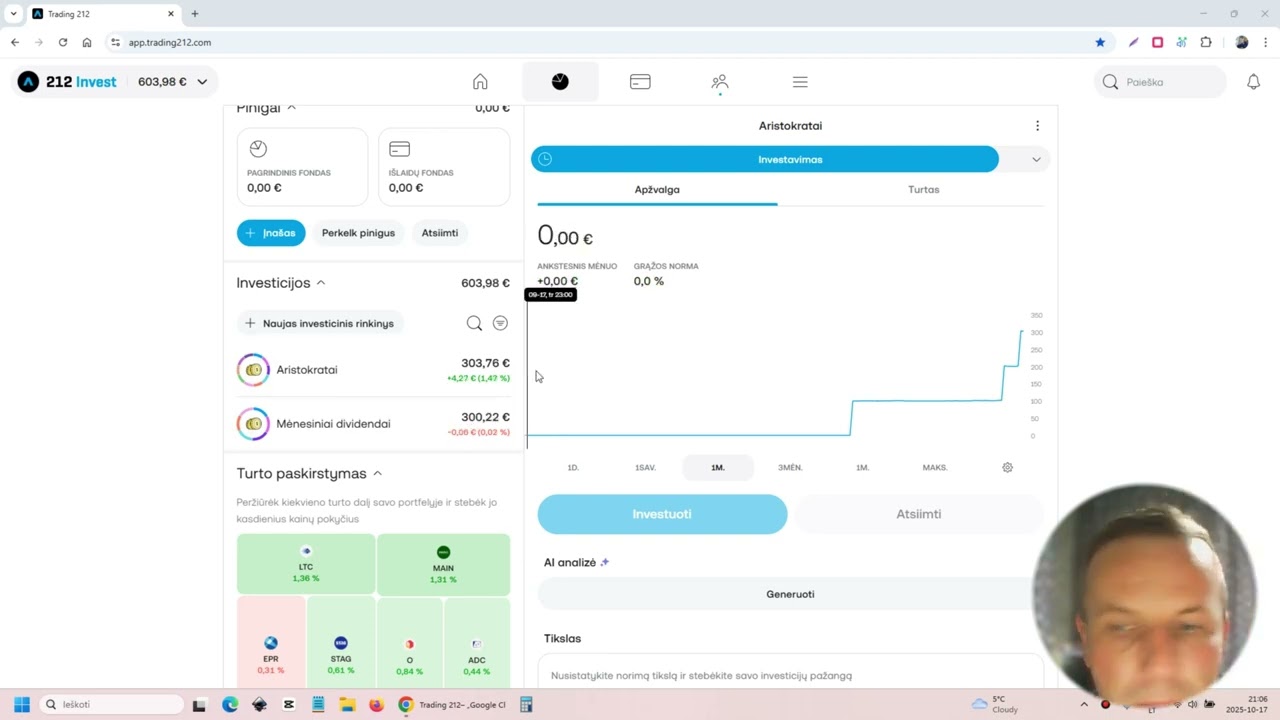Click the Paieška search field

pyautogui.click(x=1160, y=82)
